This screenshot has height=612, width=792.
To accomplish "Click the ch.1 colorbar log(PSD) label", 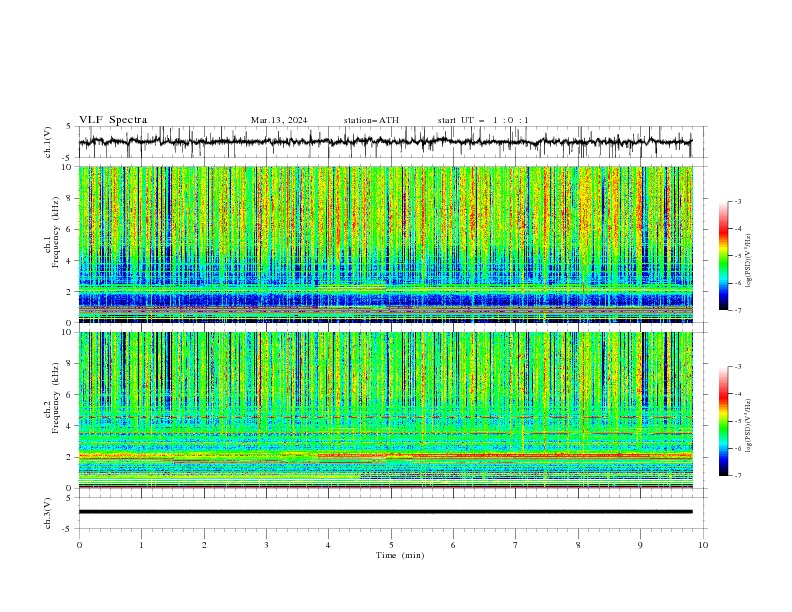I will click(x=749, y=261).
